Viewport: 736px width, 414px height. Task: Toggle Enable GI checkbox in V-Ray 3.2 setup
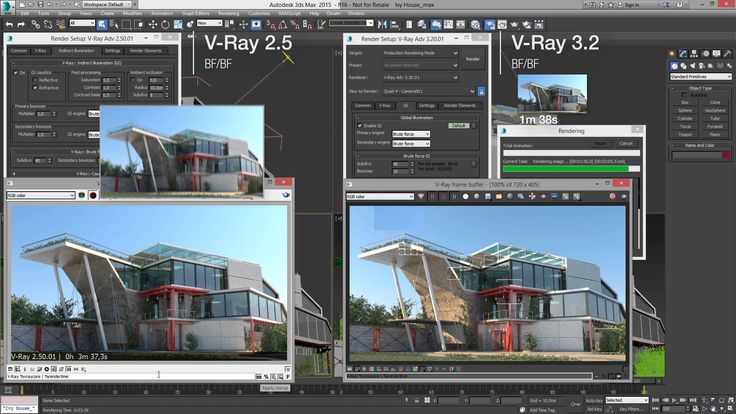coord(360,126)
